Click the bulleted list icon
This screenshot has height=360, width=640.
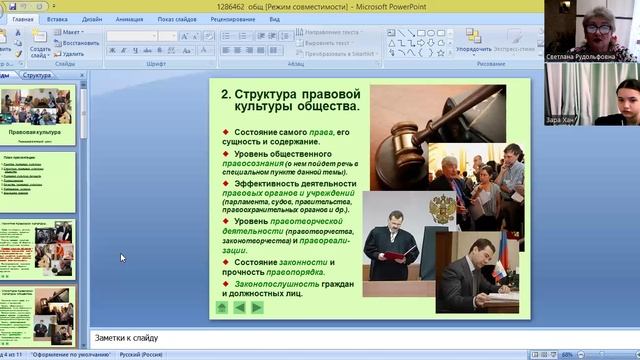226,36
